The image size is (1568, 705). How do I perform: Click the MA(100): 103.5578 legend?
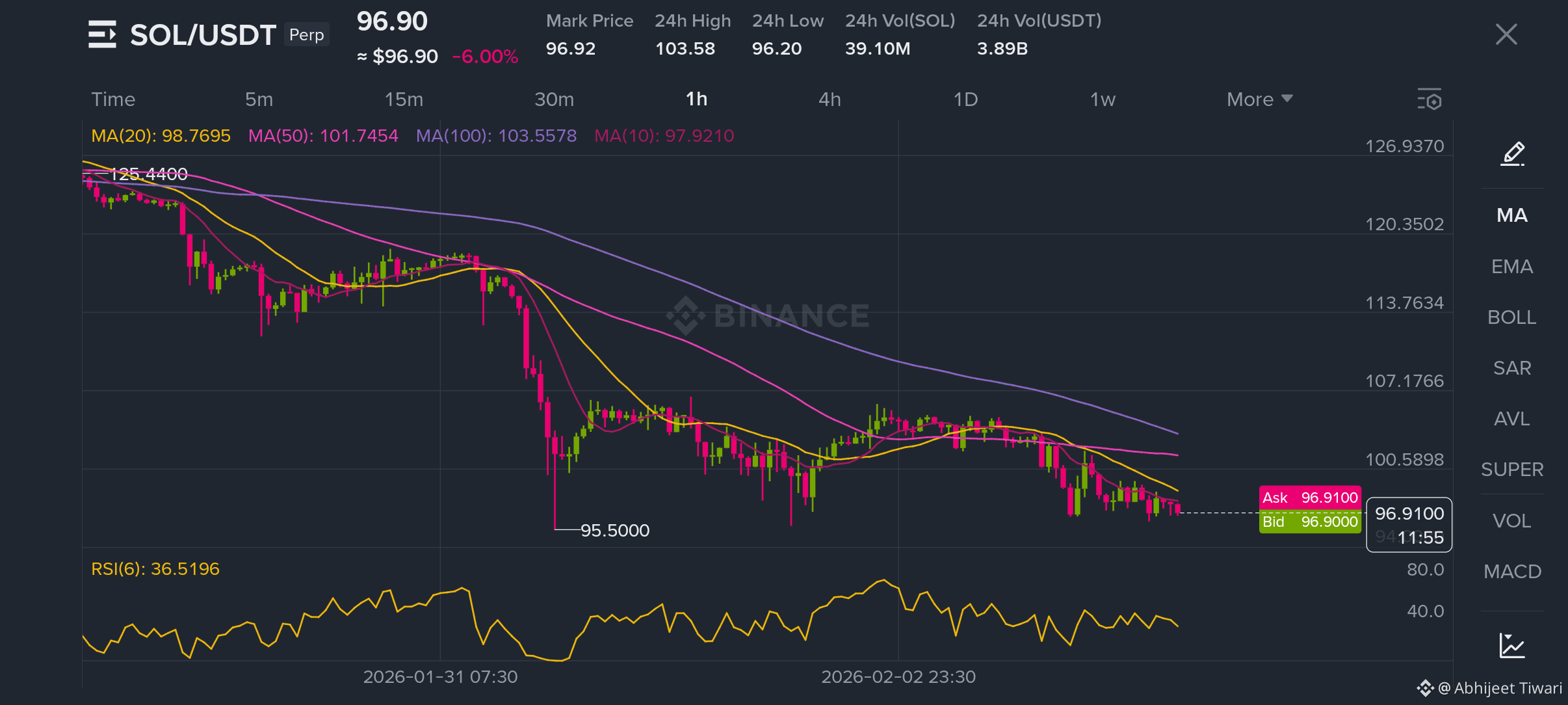point(496,136)
